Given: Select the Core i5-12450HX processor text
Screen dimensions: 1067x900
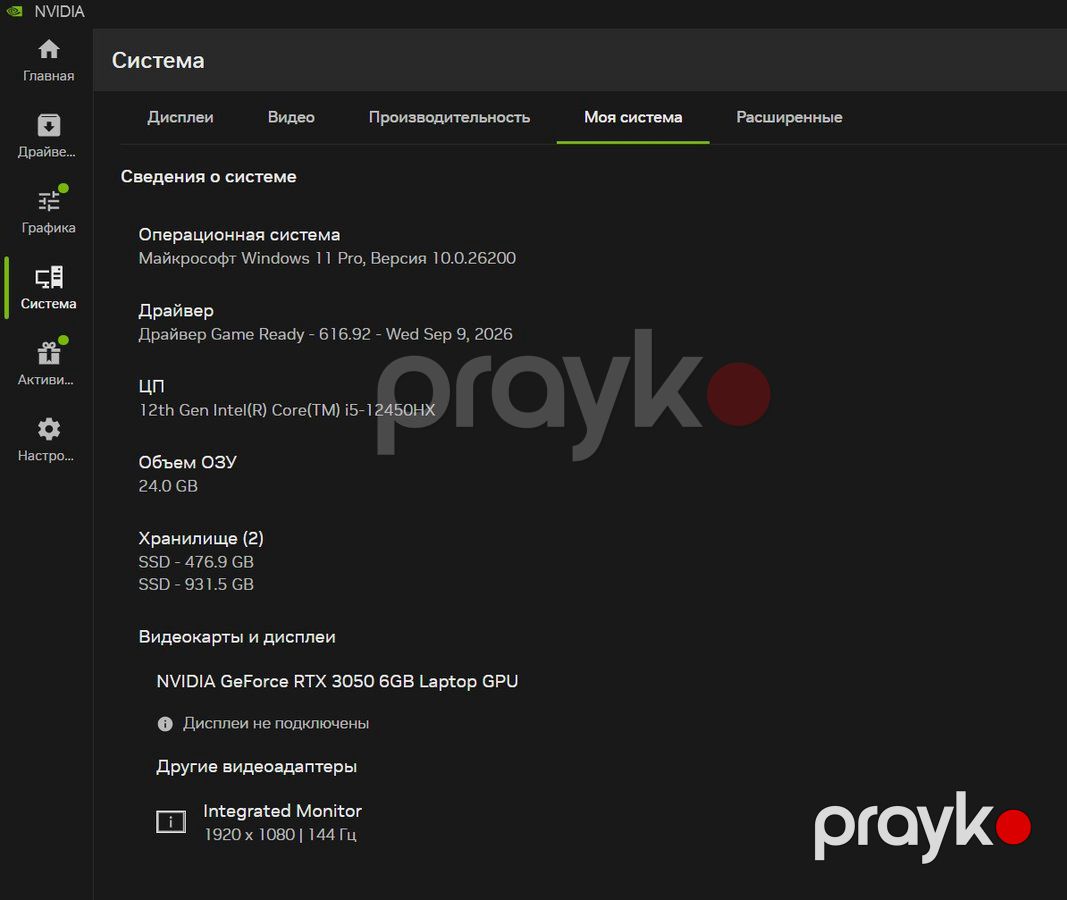Looking at the screenshot, I should (287, 410).
